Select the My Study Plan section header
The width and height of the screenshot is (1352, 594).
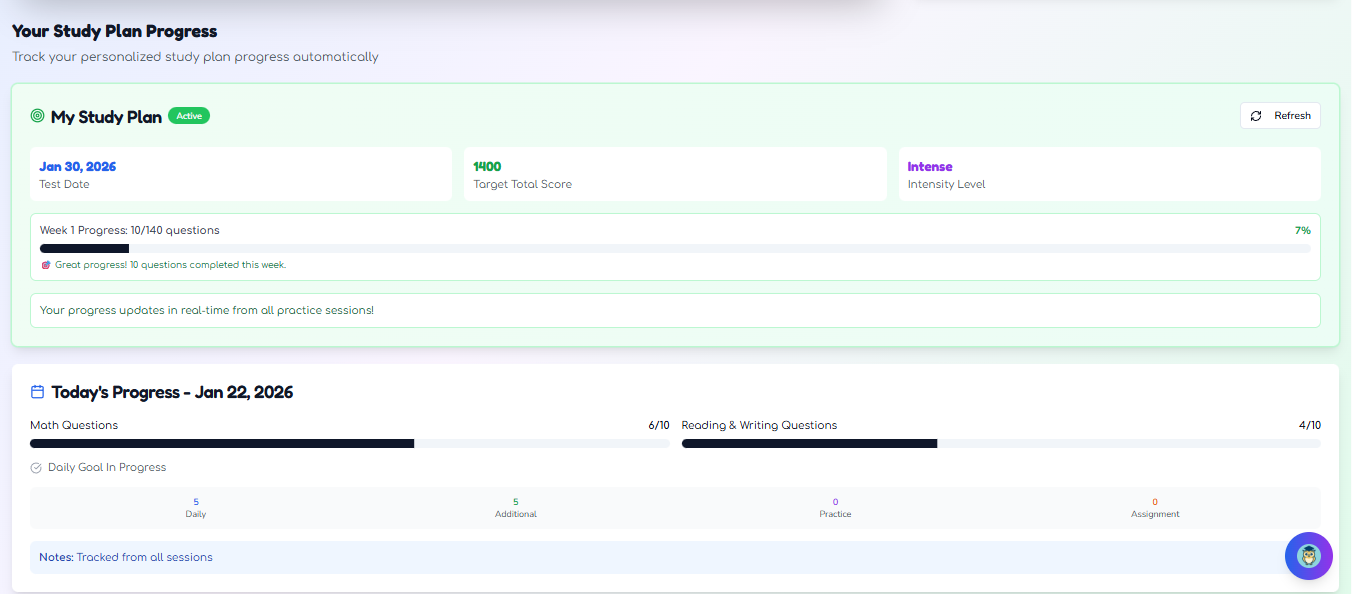point(107,116)
